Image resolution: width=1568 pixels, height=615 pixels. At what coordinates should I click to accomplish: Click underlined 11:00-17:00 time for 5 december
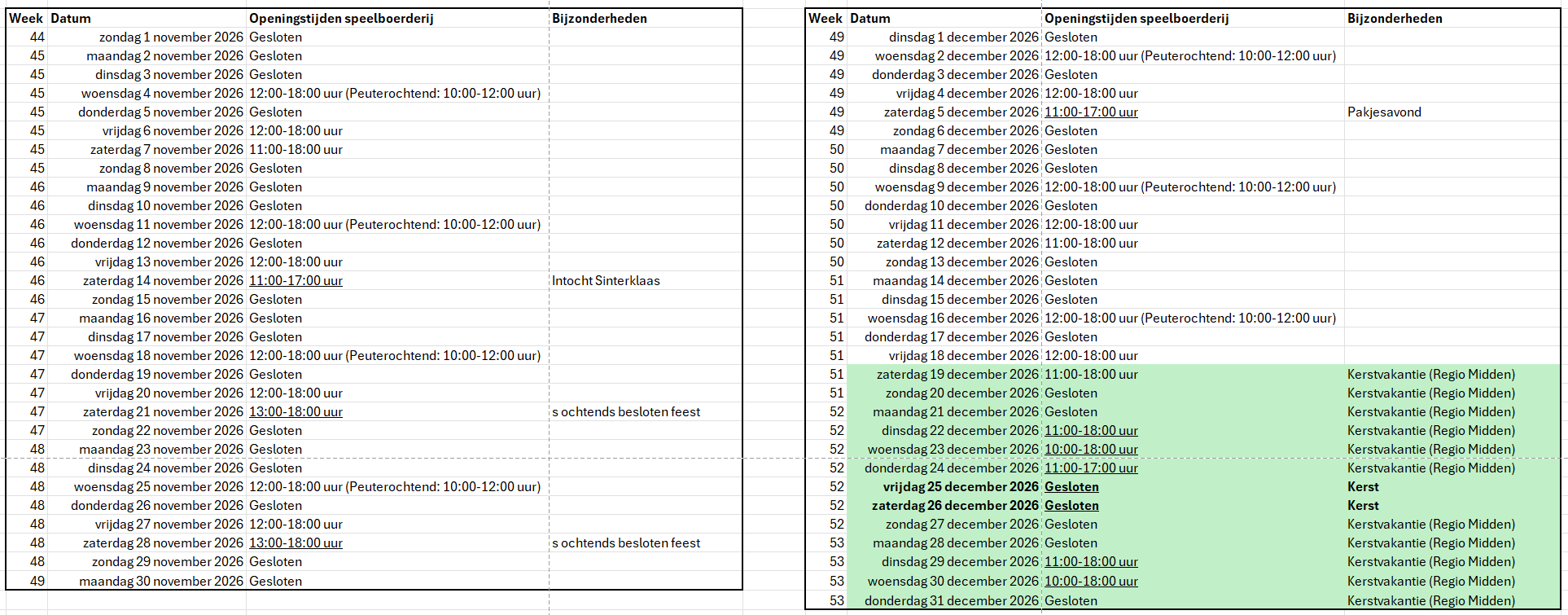[x=1091, y=112]
